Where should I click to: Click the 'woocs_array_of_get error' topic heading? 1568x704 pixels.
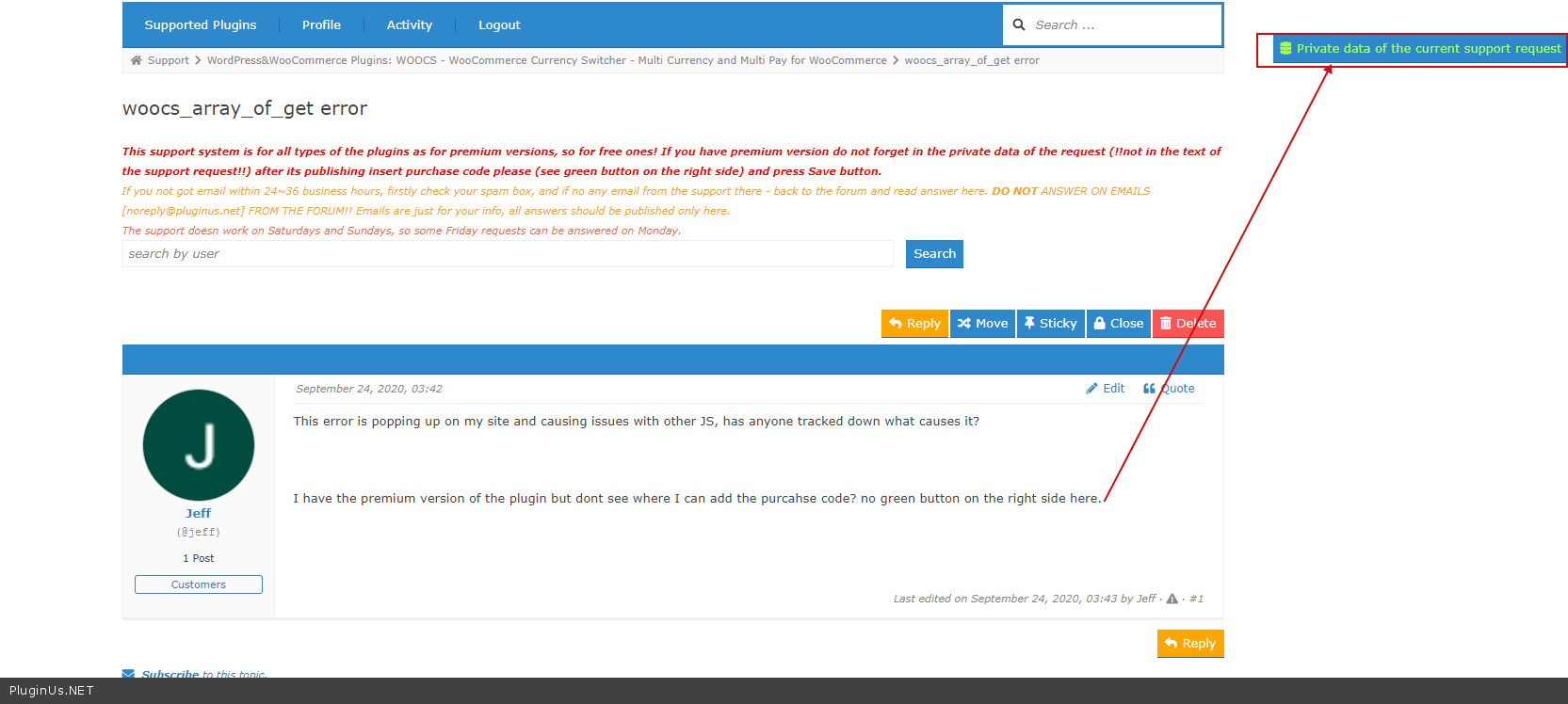point(245,109)
